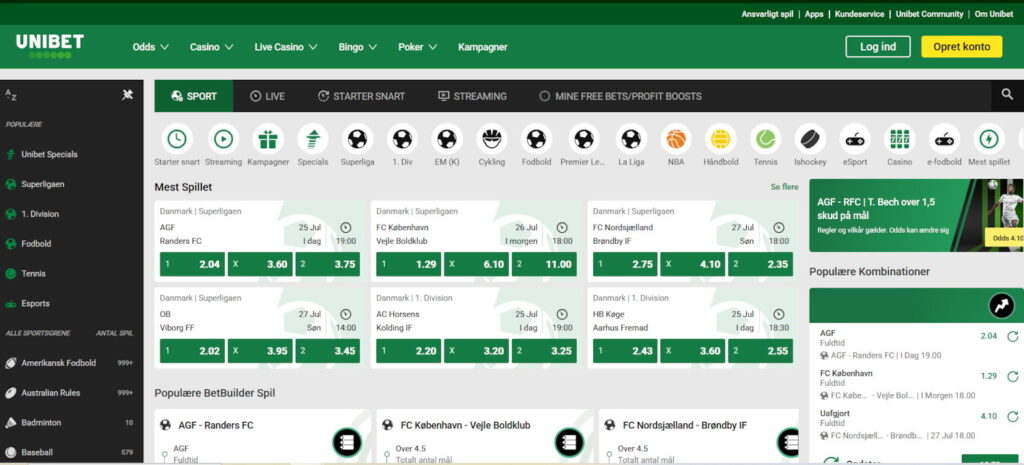Expand the Poker dropdown menu
The image size is (1024, 465).
coord(417,47)
